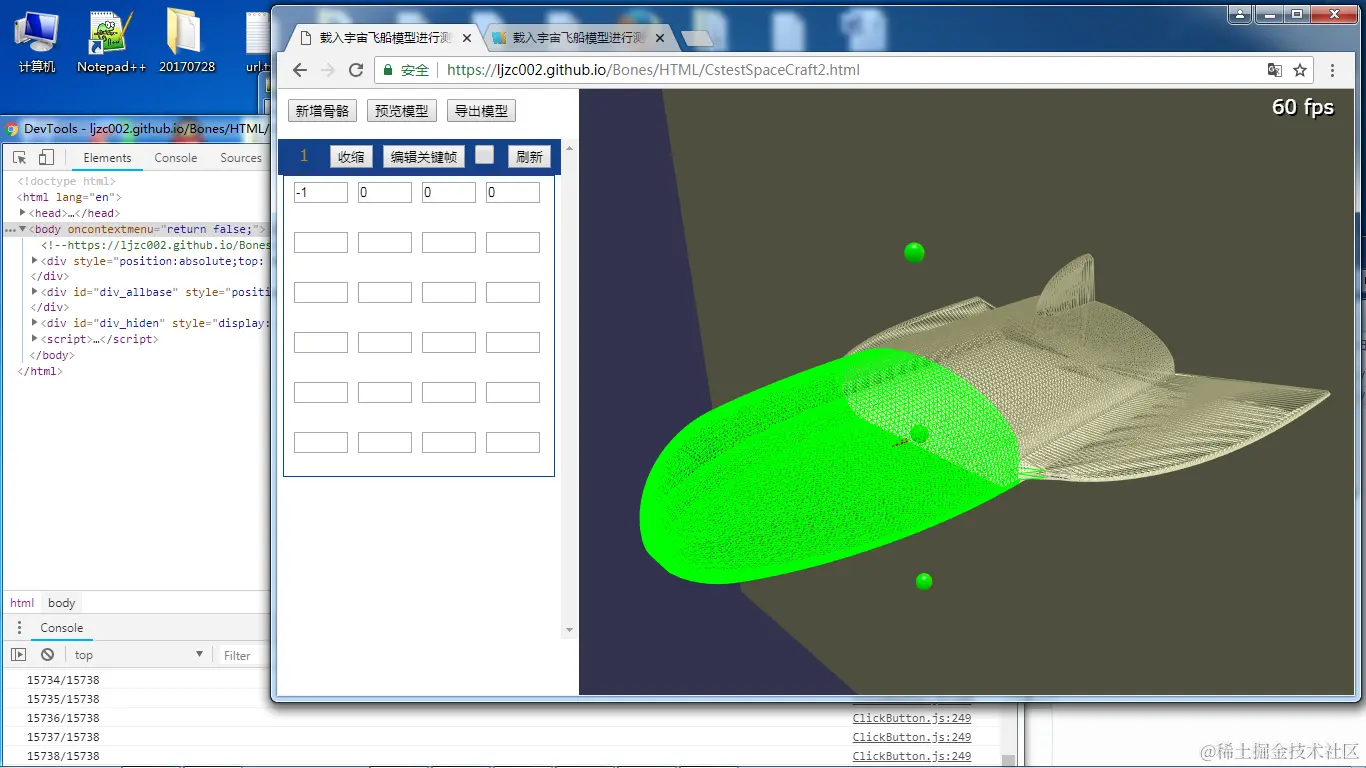
Task: Bookmark the page with the star icon
Action: coord(1300,70)
